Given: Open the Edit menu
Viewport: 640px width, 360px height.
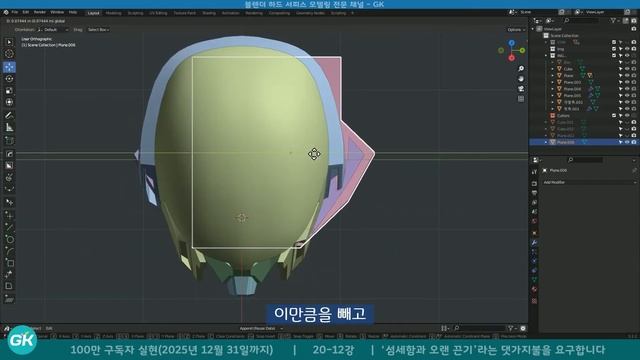Looking at the screenshot, I should coord(26,13).
